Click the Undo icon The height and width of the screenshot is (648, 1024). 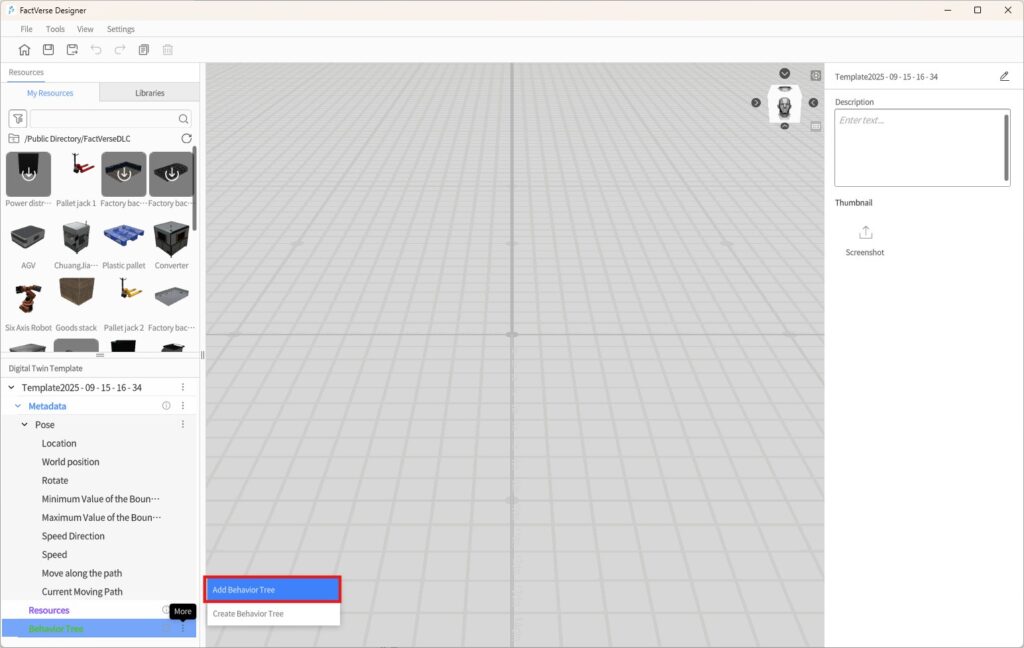[96, 49]
